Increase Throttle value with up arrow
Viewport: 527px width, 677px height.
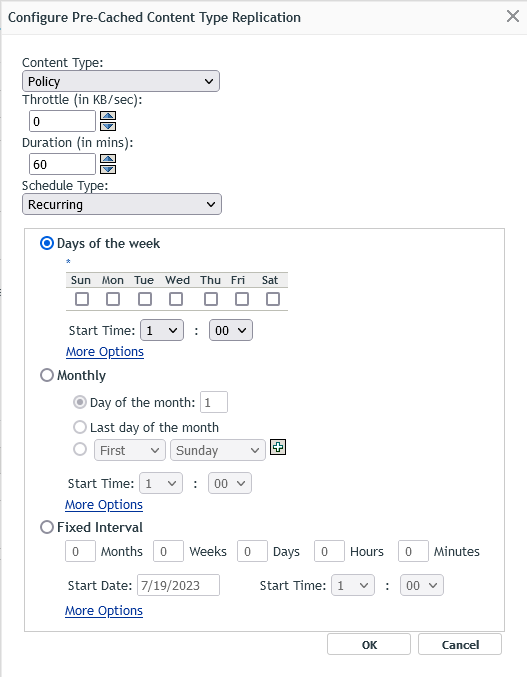pyautogui.click(x=108, y=116)
